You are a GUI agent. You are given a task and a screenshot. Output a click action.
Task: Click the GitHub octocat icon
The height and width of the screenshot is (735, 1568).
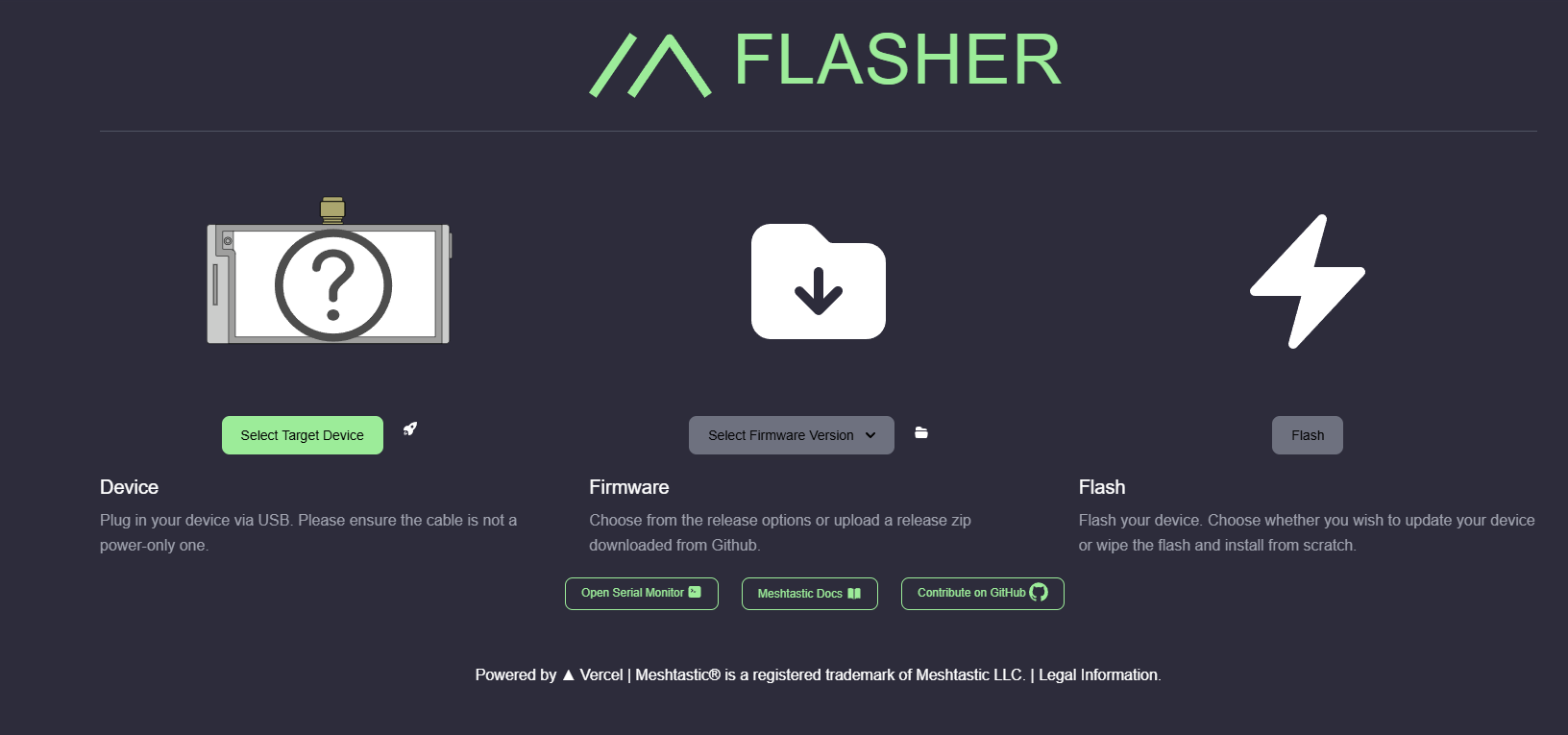(x=1039, y=592)
